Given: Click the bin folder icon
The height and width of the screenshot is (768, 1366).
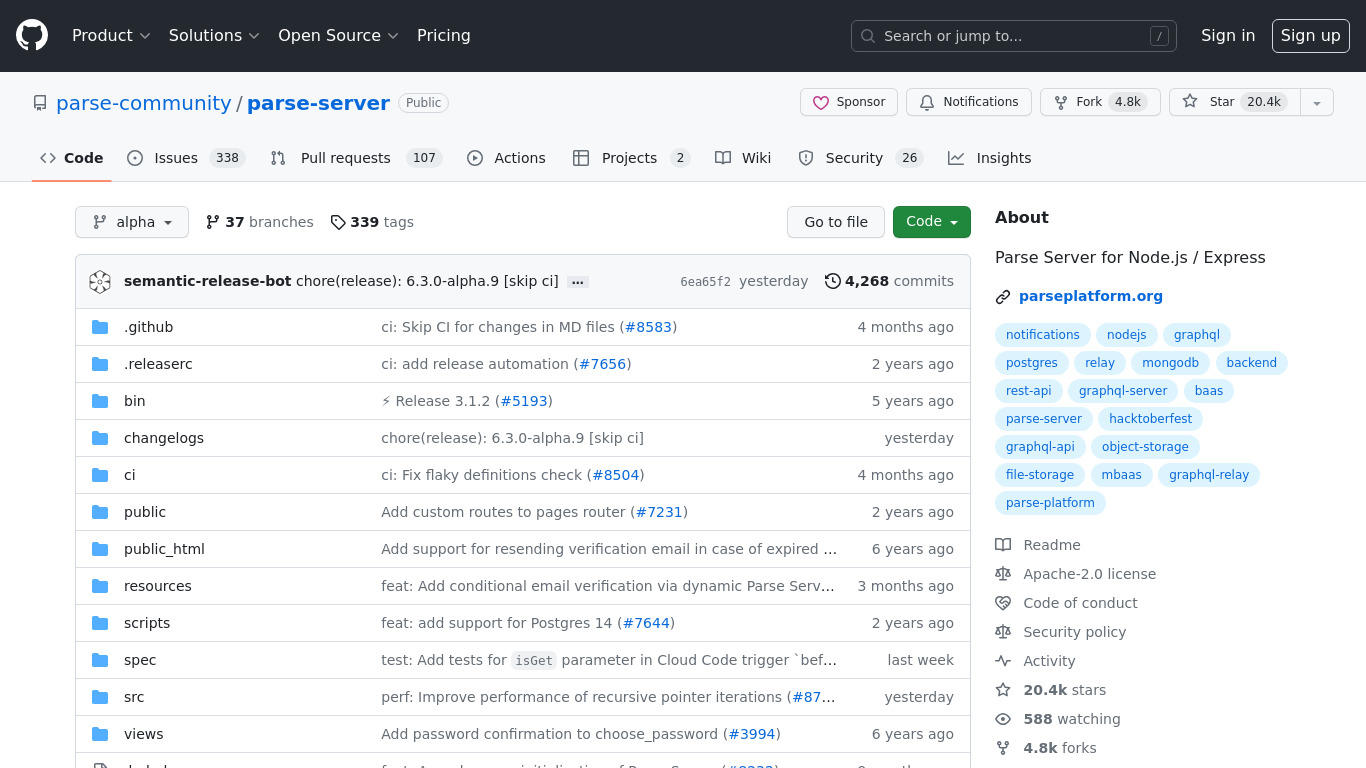Looking at the screenshot, I should pos(100,401).
